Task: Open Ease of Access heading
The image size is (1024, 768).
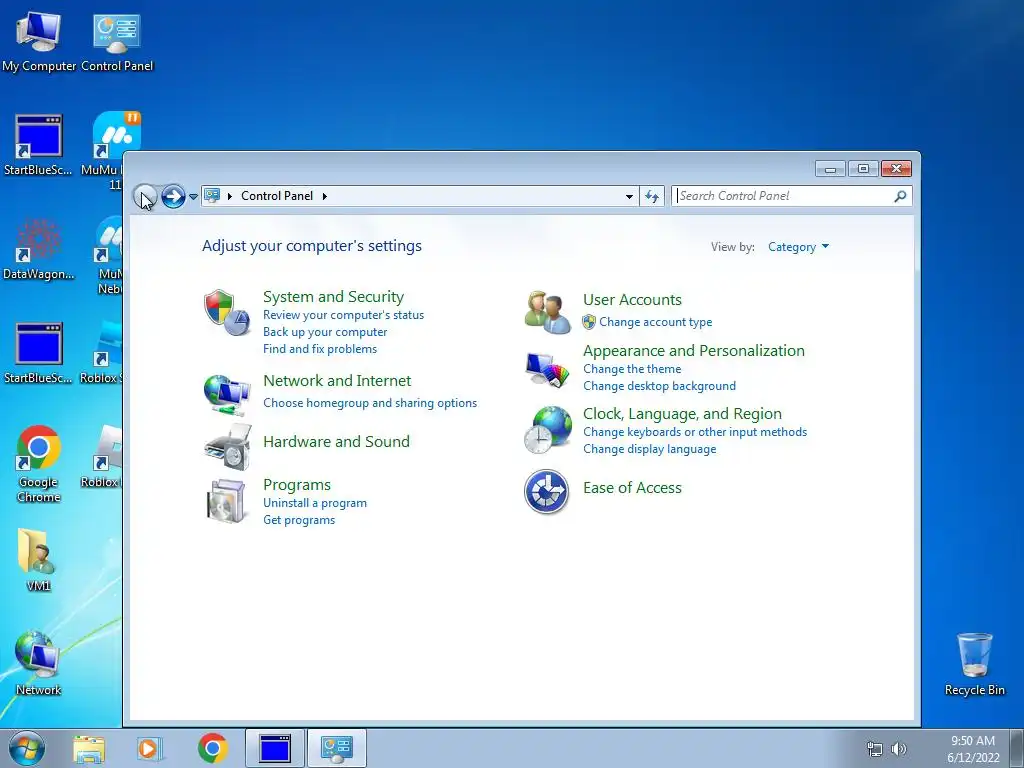Action: tap(632, 488)
